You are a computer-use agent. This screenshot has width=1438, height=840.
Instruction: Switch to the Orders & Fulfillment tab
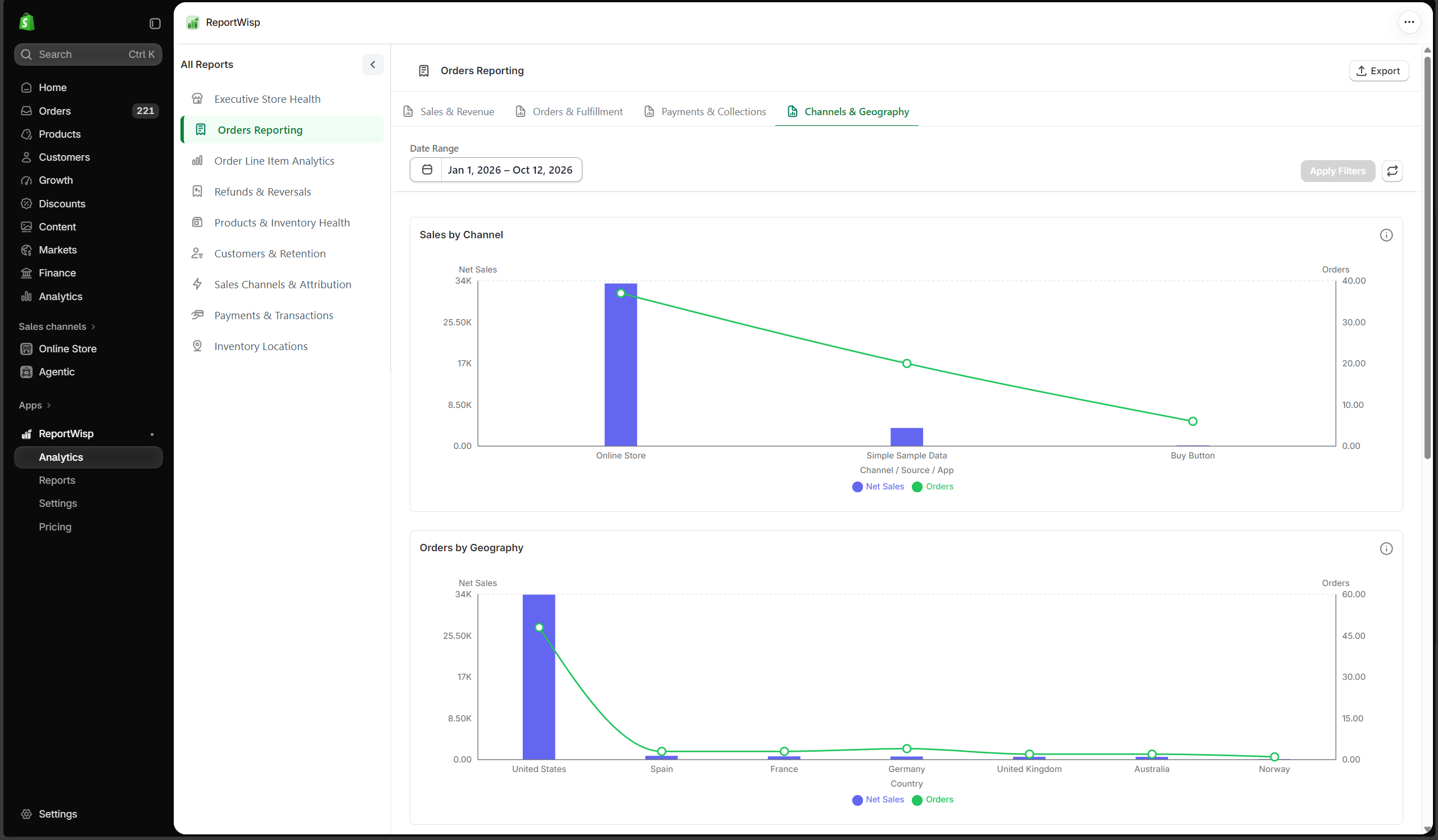pos(569,112)
